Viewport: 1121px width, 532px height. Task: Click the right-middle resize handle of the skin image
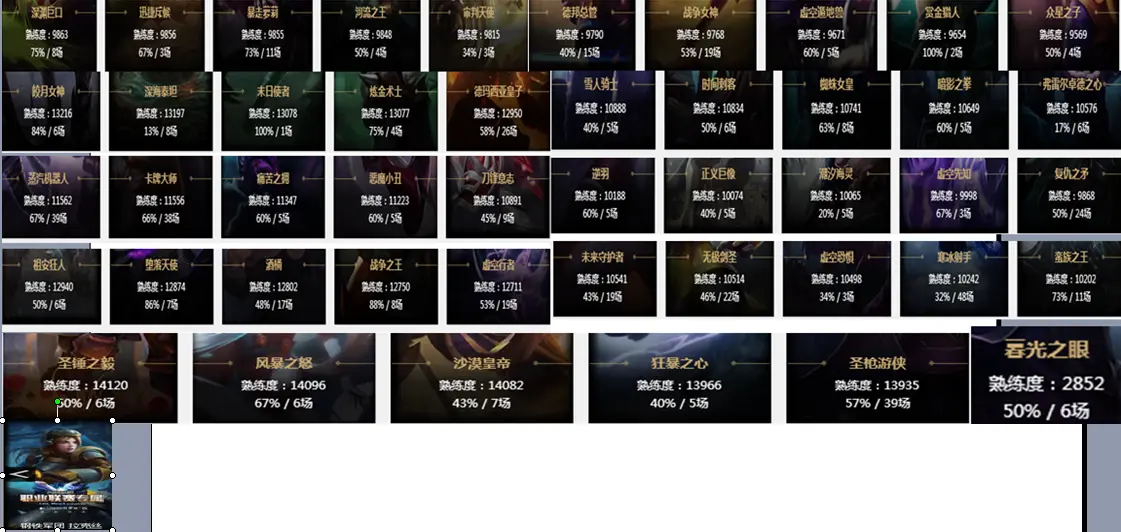pyautogui.click(x=112, y=475)
